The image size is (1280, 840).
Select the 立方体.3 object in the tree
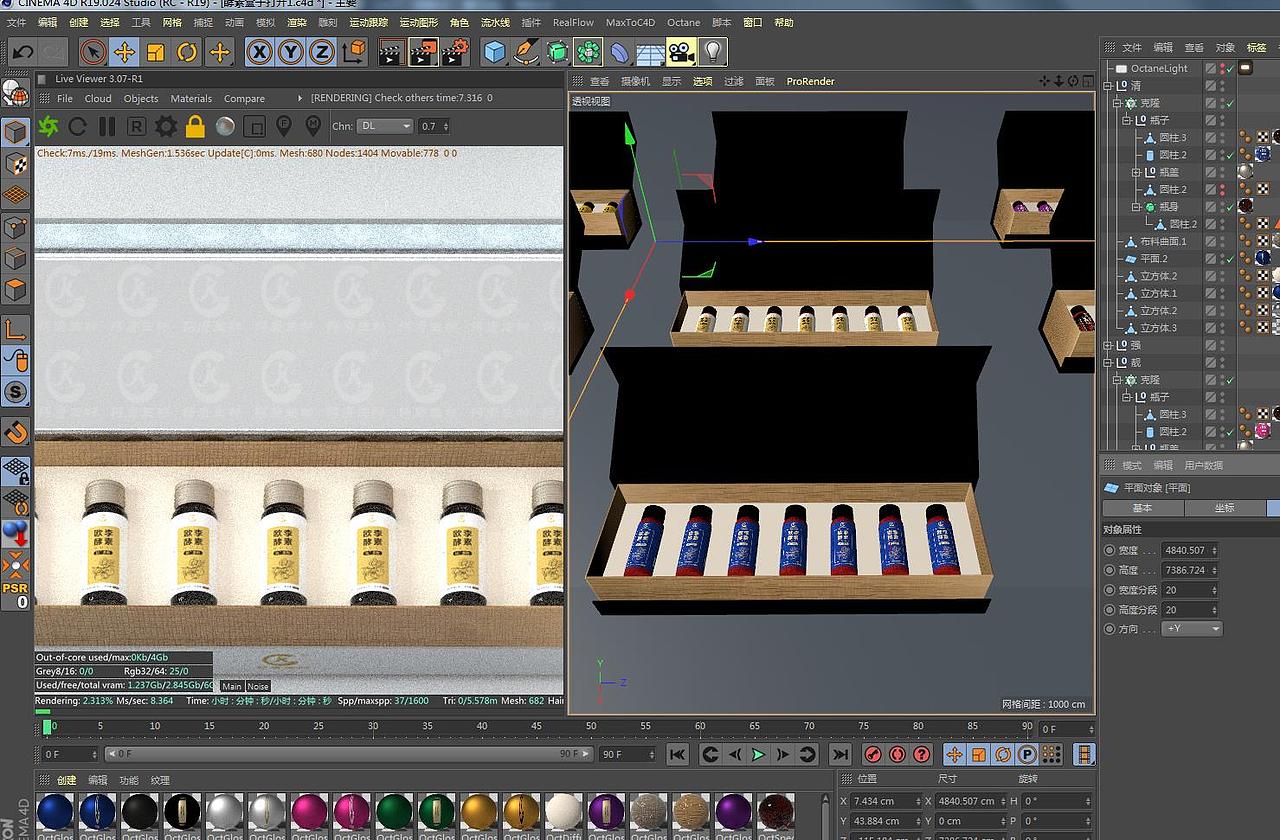1158,328
